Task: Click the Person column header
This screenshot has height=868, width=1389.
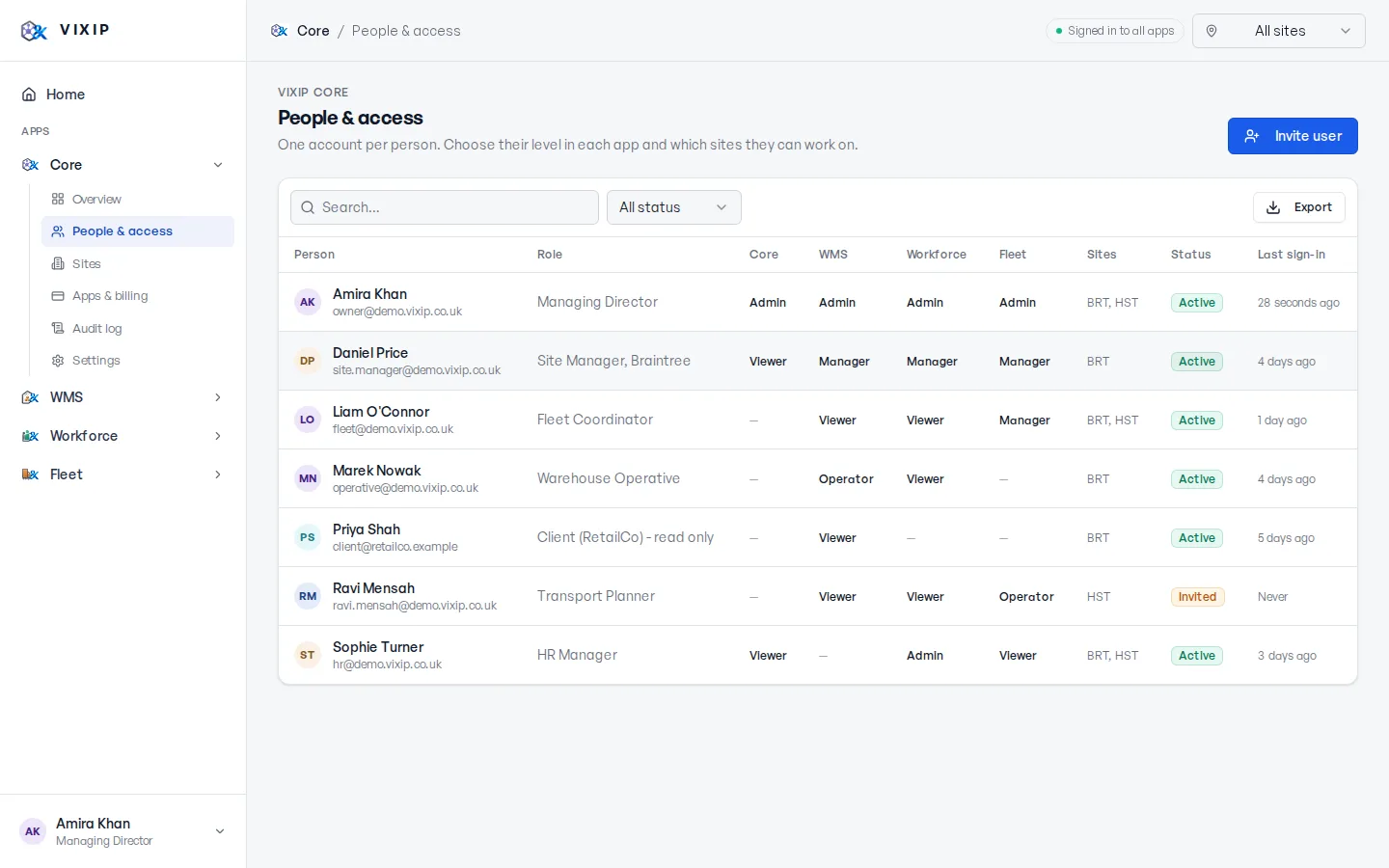Action: pos(314,255)
